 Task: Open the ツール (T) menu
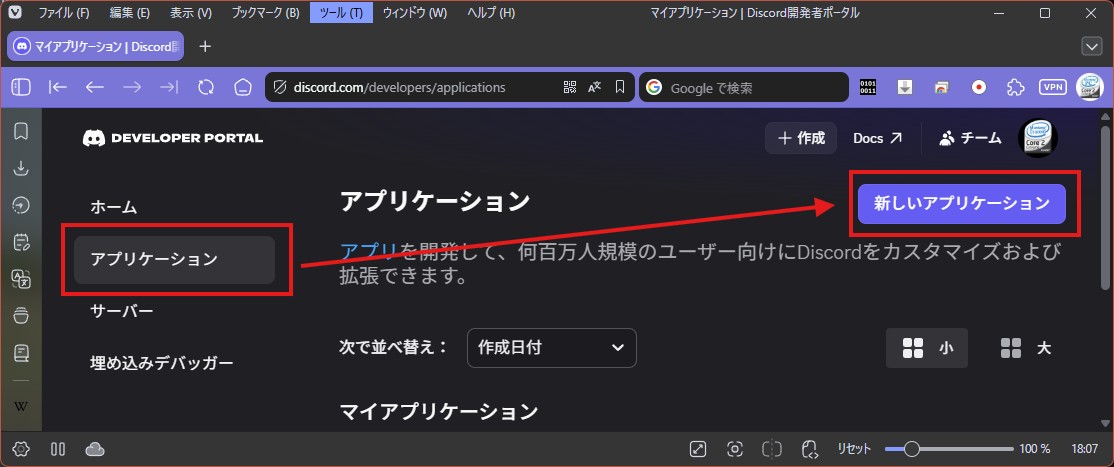(x=341, y=13)
